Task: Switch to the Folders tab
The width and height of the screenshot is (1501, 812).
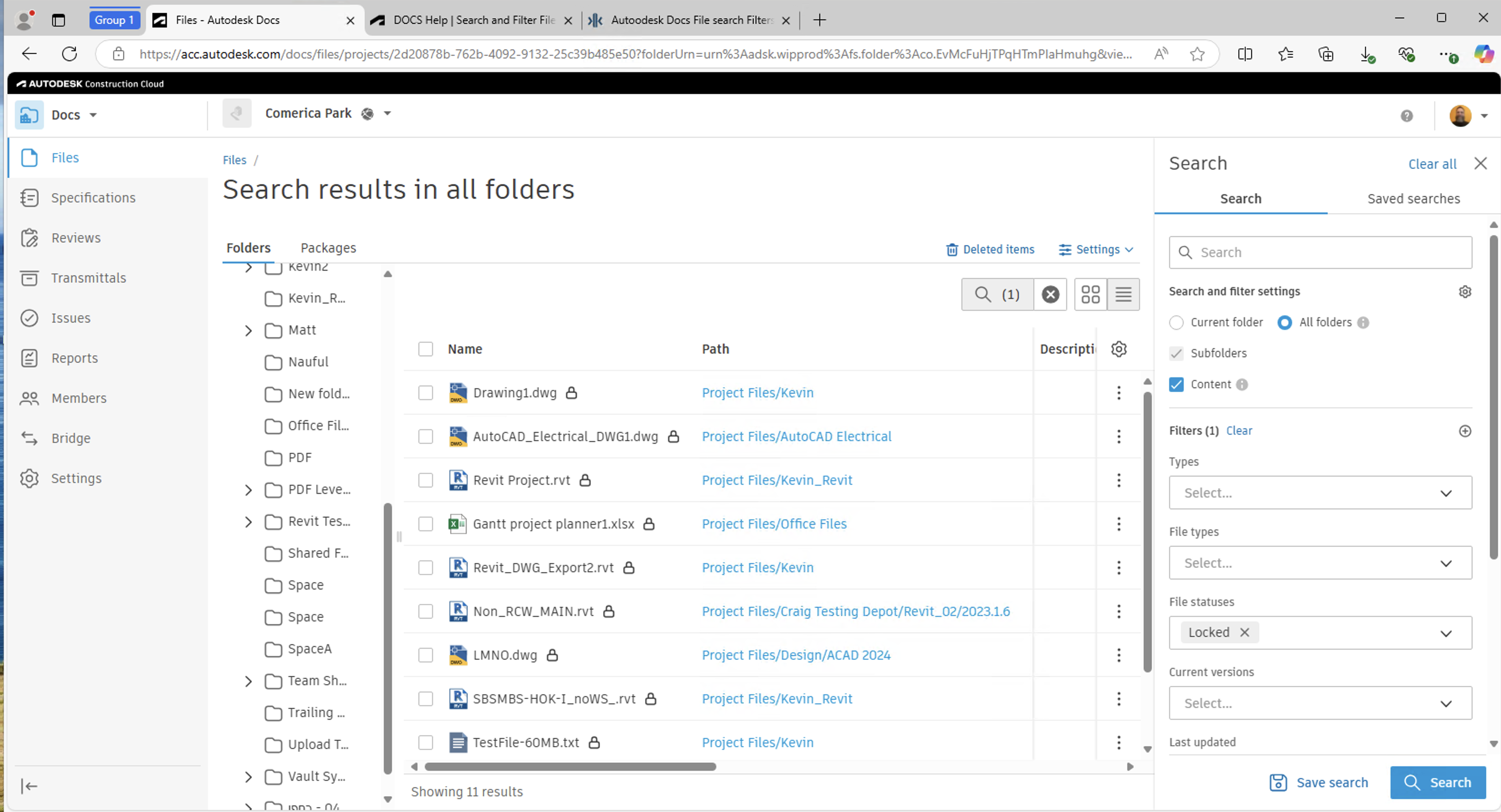Action: click(248, 248)
